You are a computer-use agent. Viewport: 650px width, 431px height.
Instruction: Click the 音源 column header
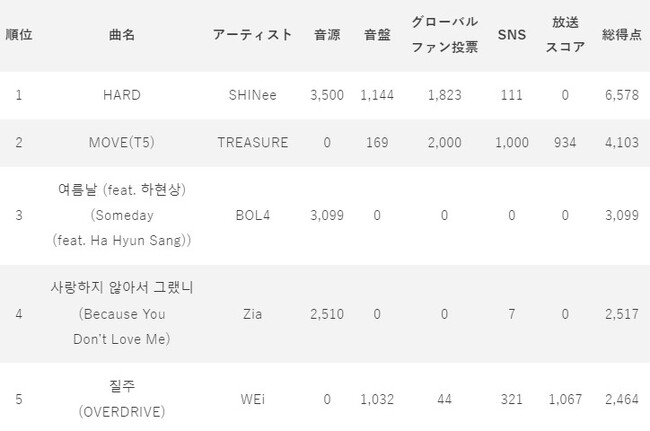click(x=328, y=35)
